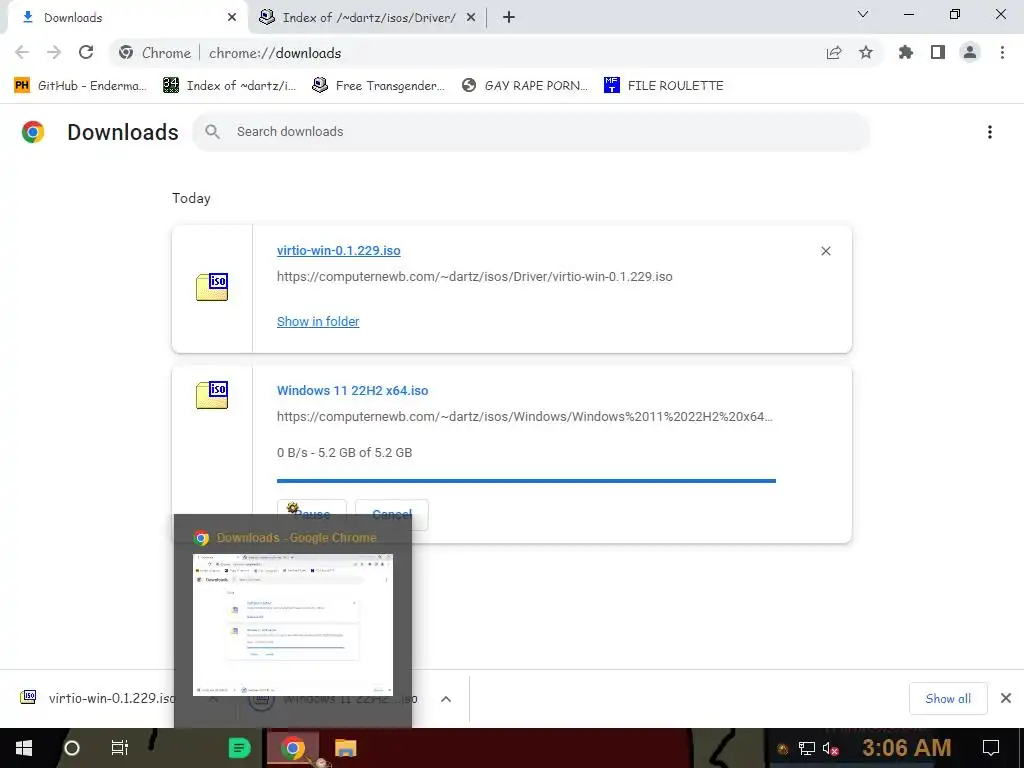Screen dimensions: 1024x768
Task: Open the Windows 11 22H2 x64.iso link
Action: point(353,391)
